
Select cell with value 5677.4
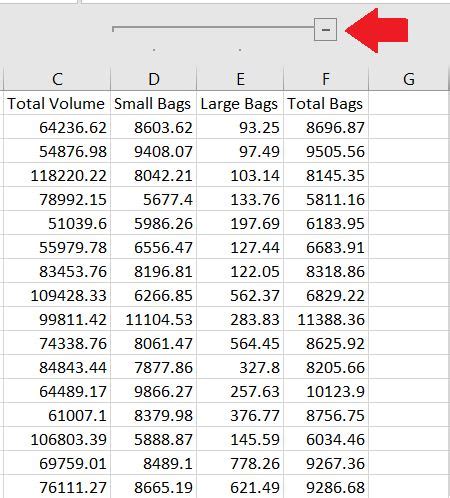click(154, 199)
